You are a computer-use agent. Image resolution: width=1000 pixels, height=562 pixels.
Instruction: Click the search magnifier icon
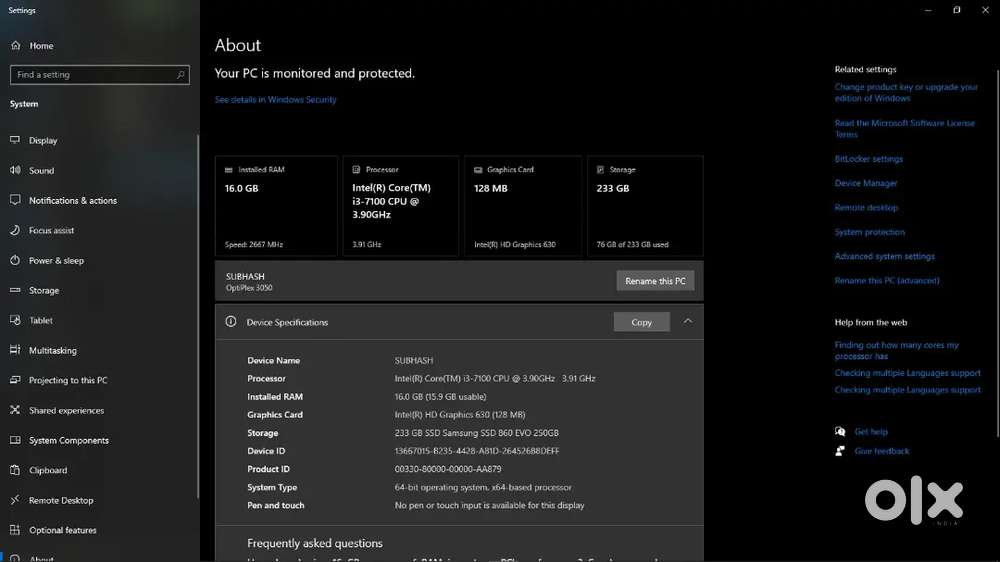coord(180,75)
